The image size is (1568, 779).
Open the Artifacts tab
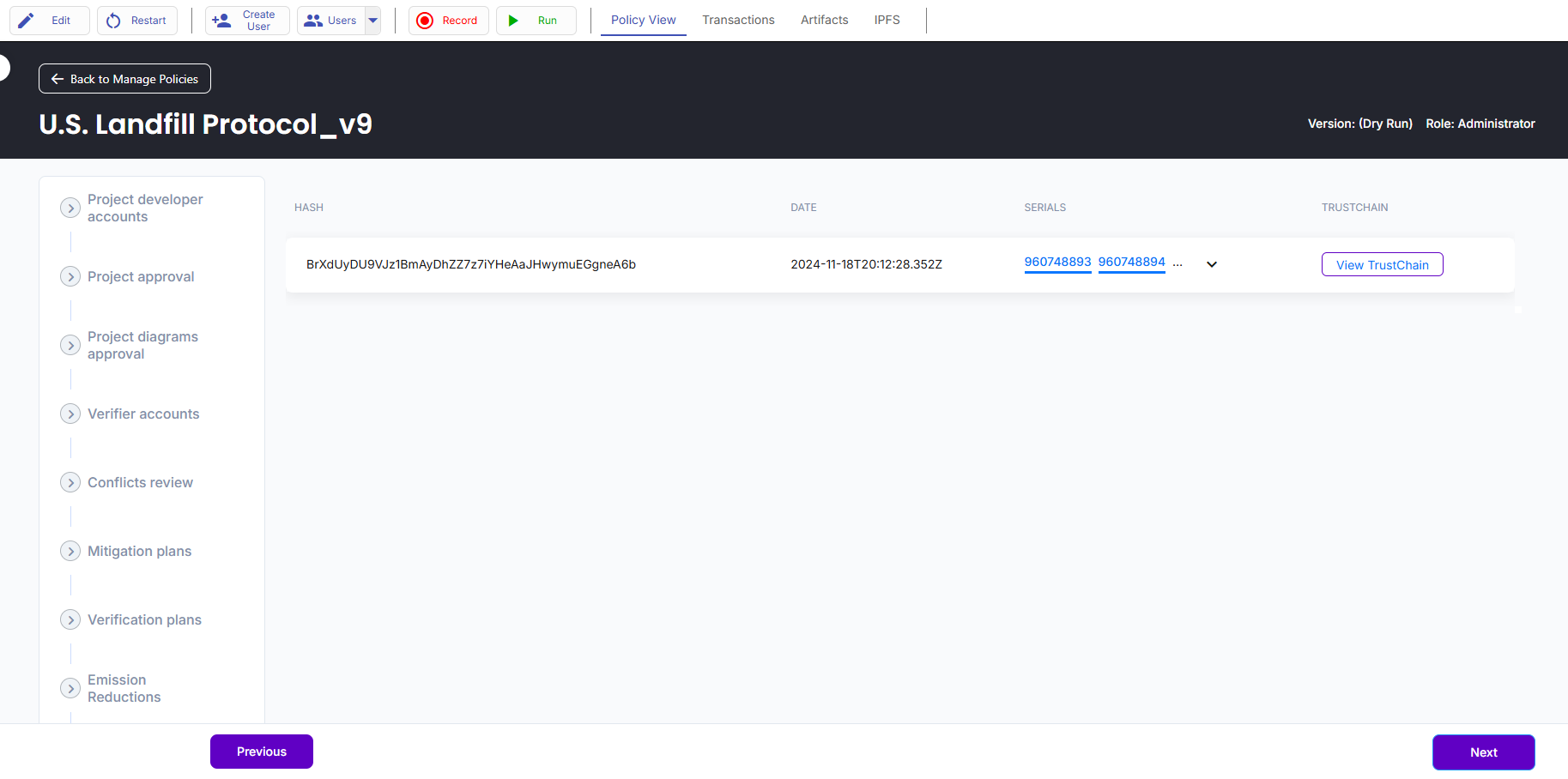click(824, 20)
